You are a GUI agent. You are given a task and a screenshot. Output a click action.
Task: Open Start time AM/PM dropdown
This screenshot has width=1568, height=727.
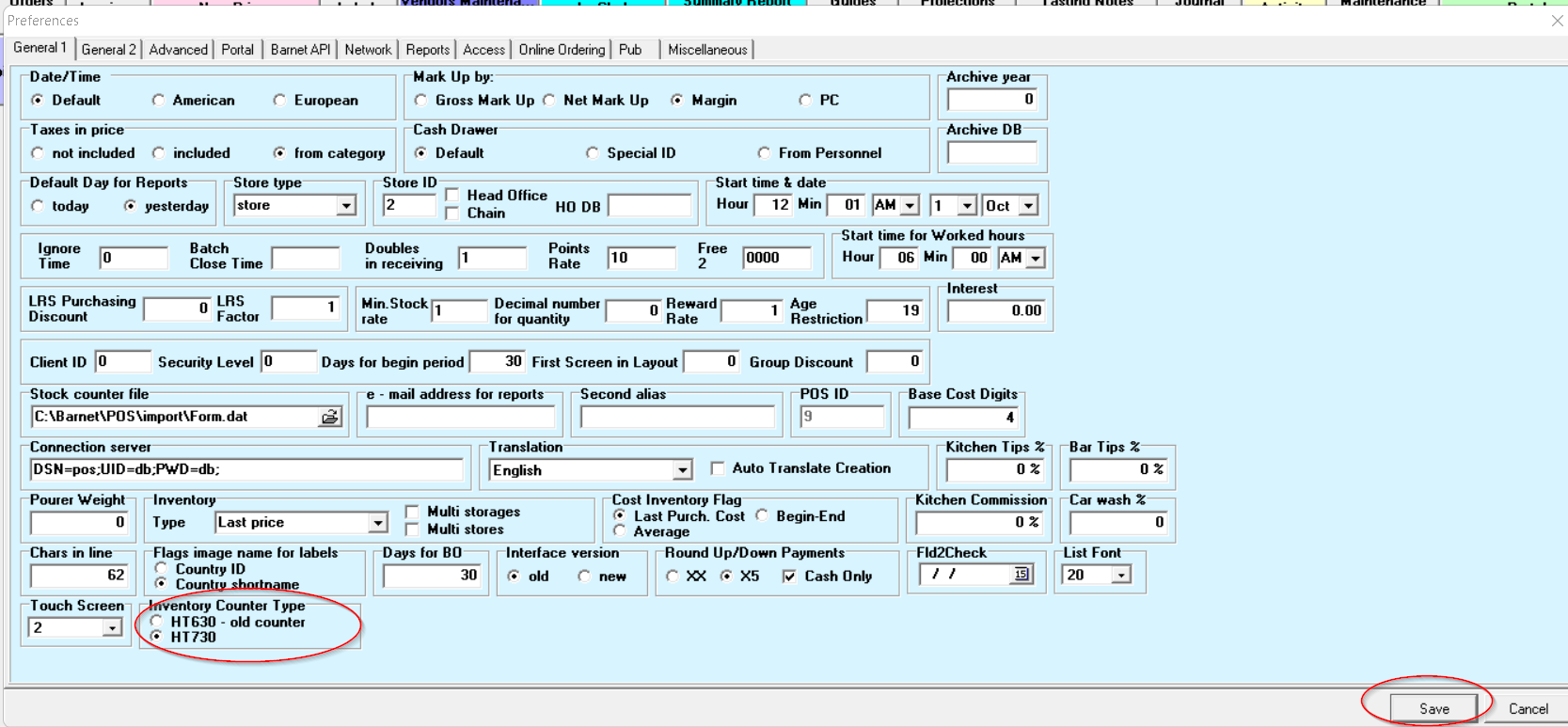coord(909,205)
